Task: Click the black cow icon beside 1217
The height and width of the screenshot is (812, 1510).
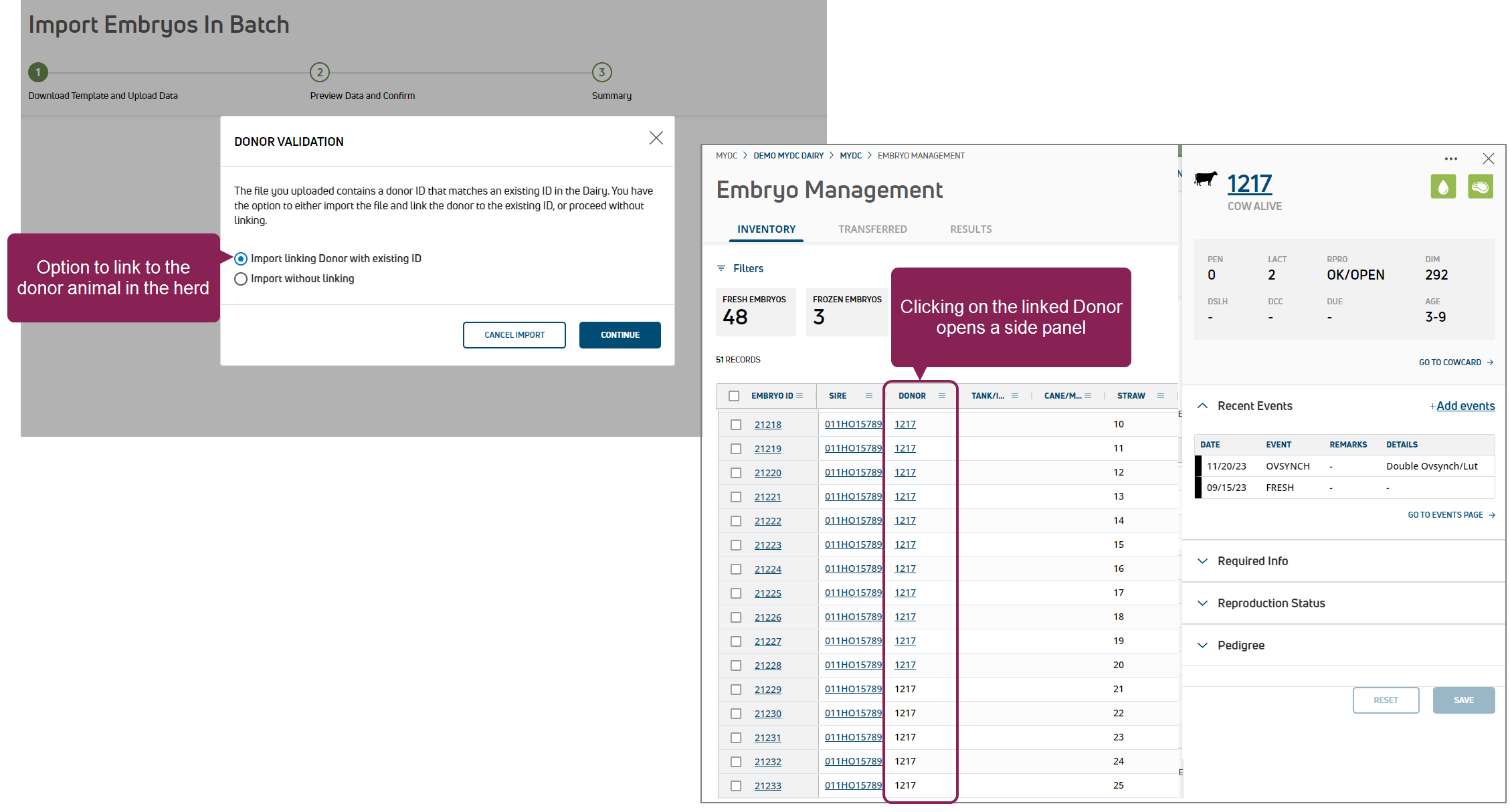Action: tap(1206, 179)
